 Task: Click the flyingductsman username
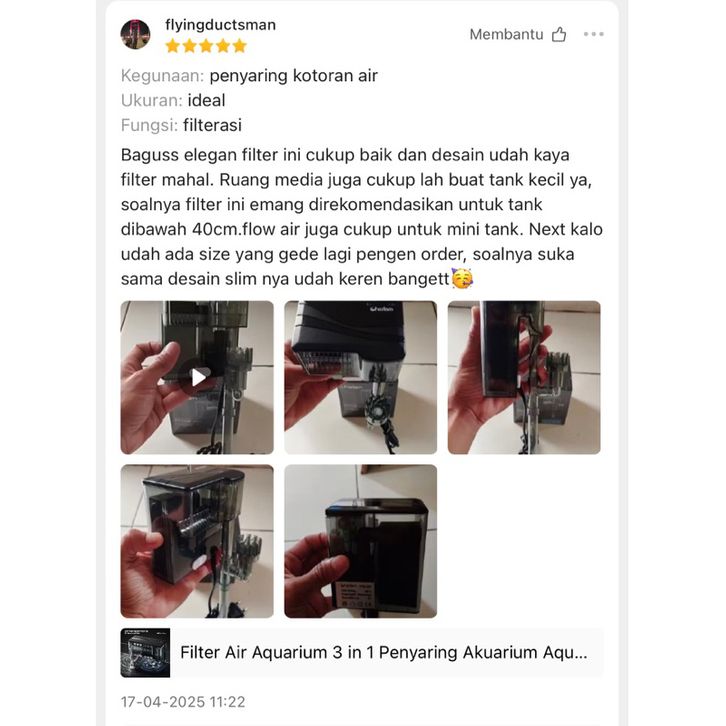click(x=220, y=25)
